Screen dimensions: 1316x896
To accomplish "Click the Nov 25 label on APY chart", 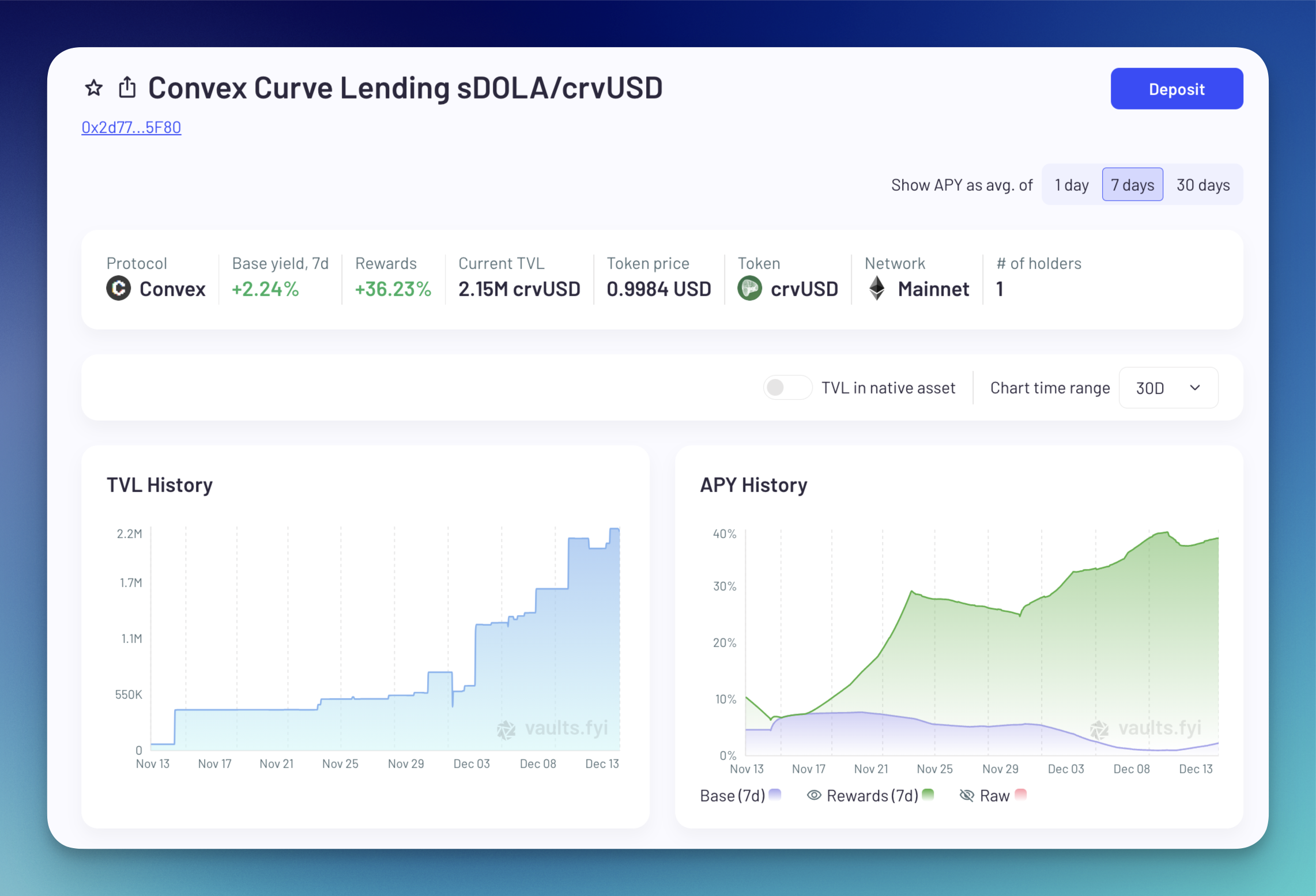I will coord(934,769).
